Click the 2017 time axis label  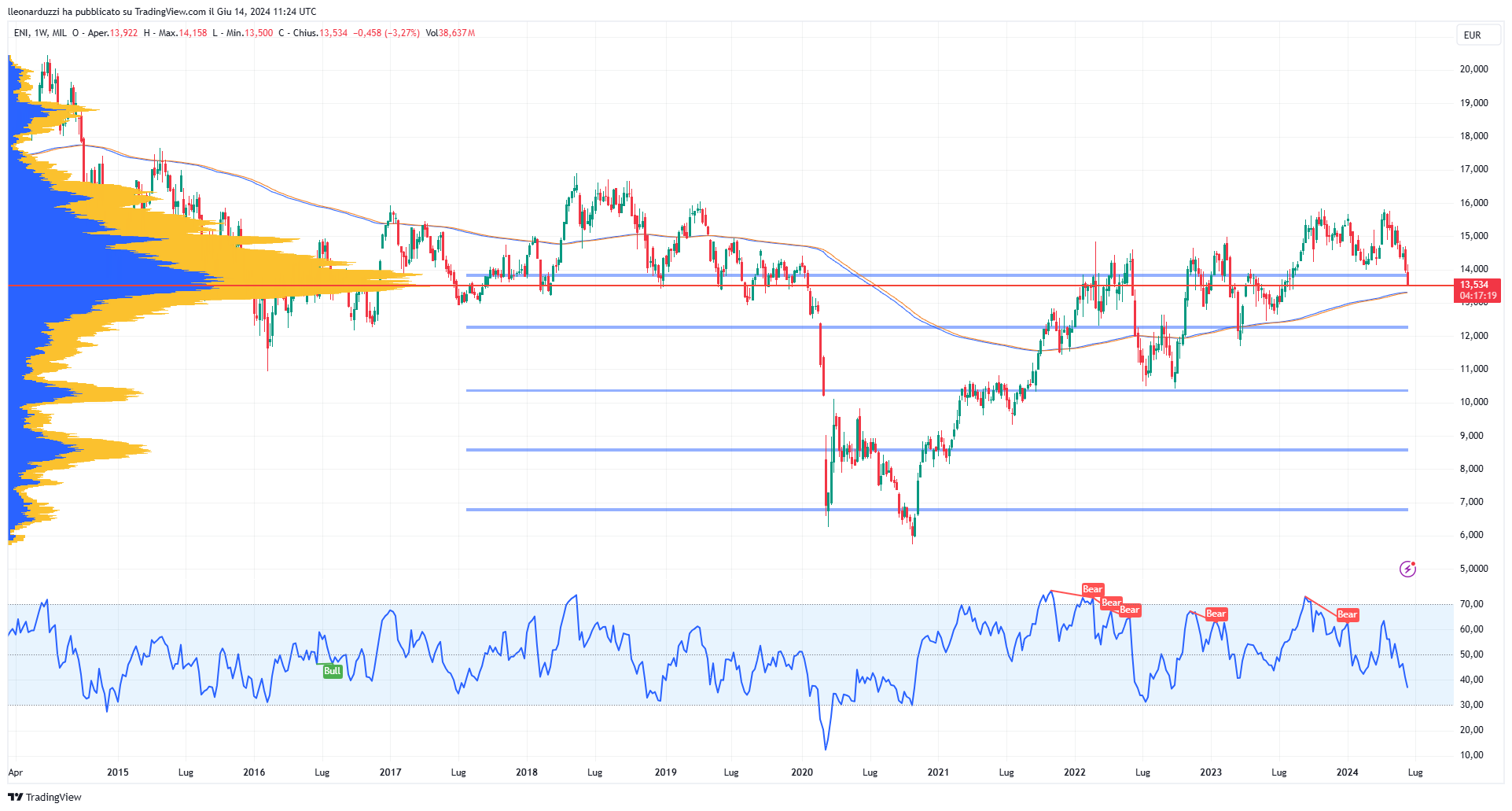[391, 772]
